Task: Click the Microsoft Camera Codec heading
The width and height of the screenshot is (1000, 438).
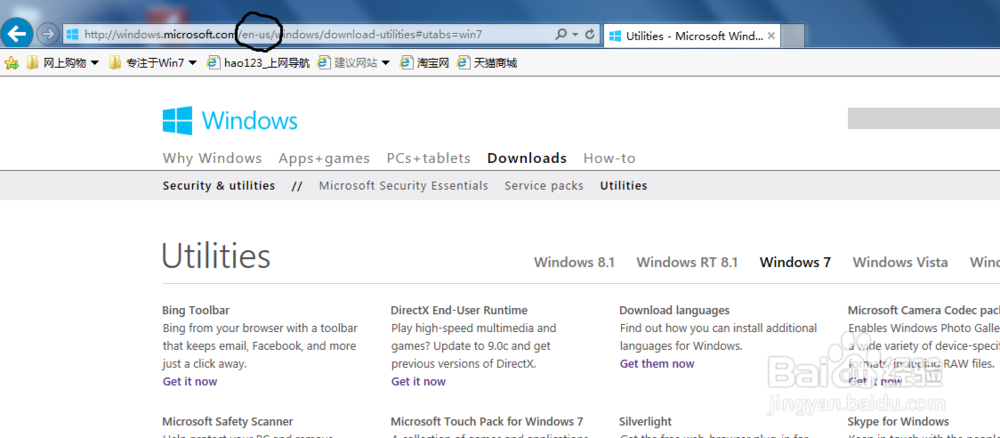Action: [923, 310]
